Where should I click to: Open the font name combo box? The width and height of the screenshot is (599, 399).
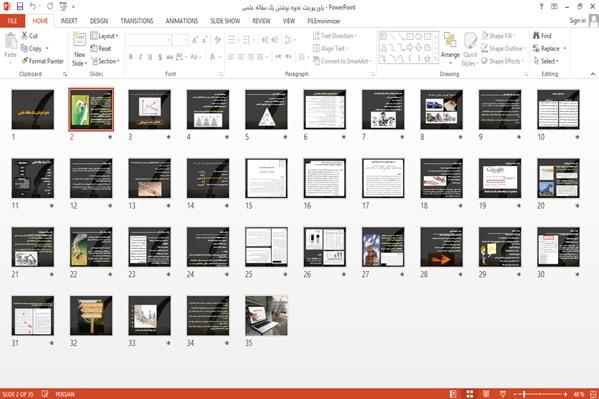tap(149, 40)
